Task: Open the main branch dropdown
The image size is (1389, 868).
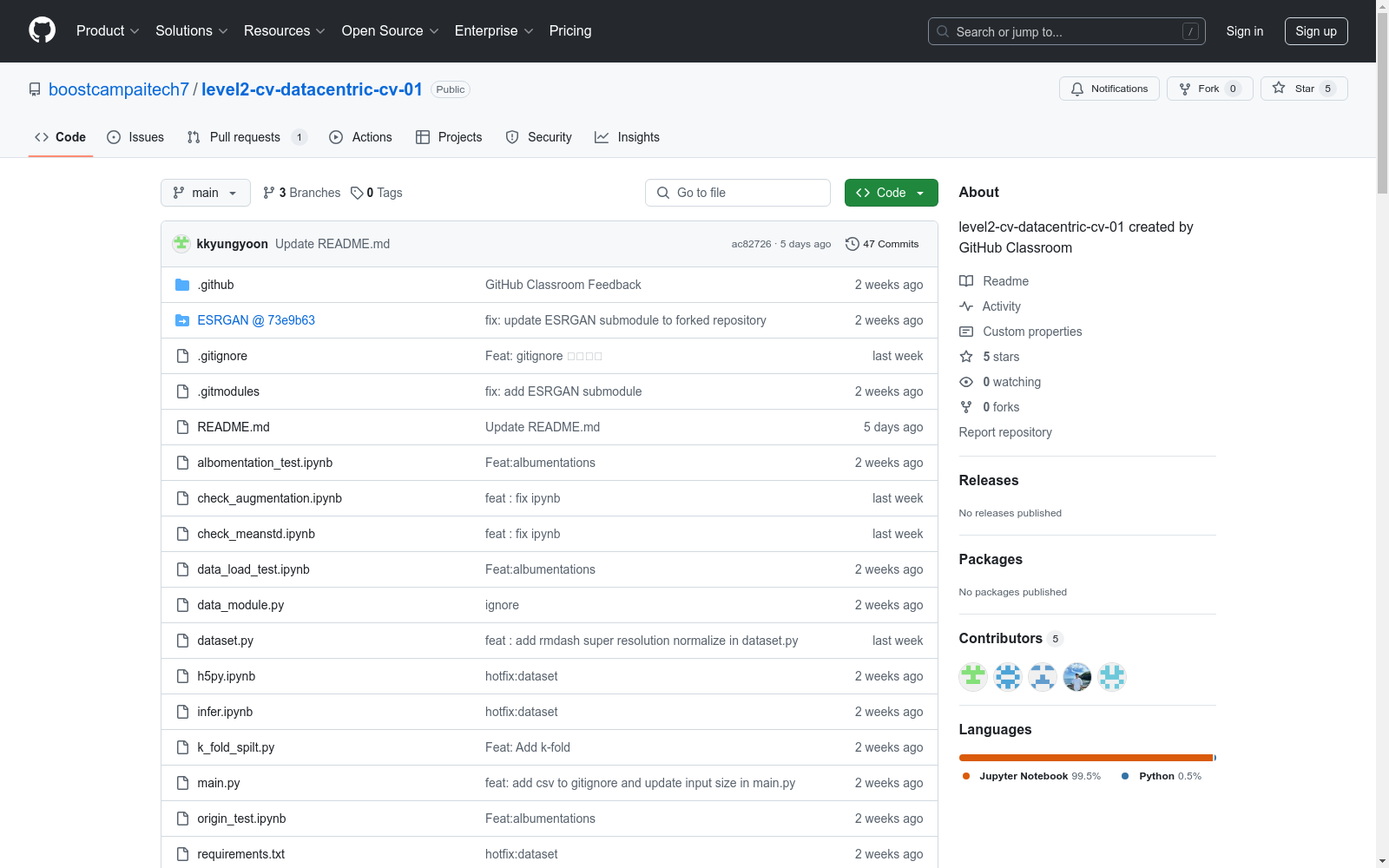Action: tap(205, 193)
